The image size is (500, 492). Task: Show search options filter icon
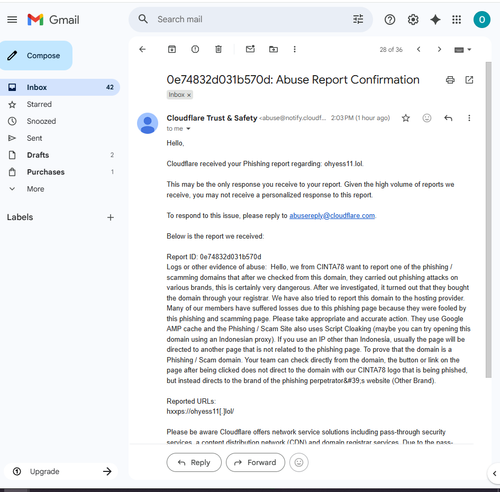point(358,19)
